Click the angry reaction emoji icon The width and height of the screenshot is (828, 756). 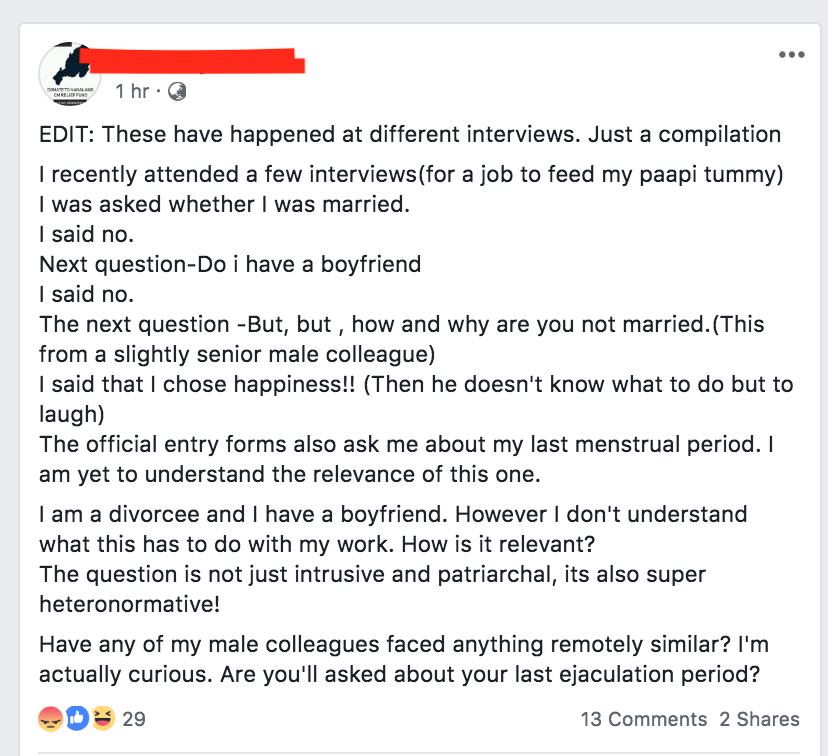coord(51,718)
